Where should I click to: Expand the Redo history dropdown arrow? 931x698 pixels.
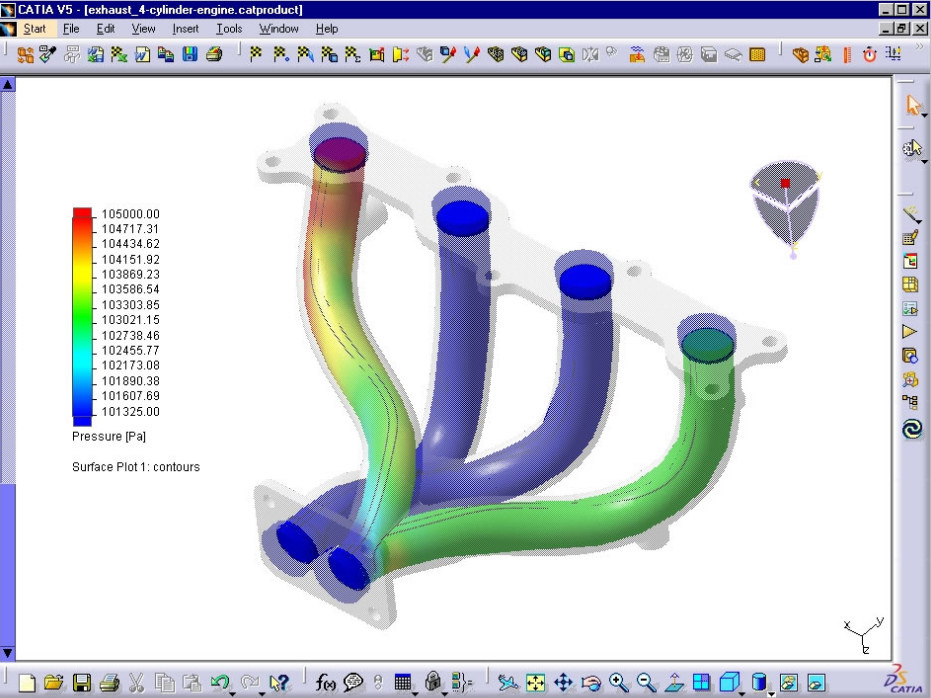(262, 693)
